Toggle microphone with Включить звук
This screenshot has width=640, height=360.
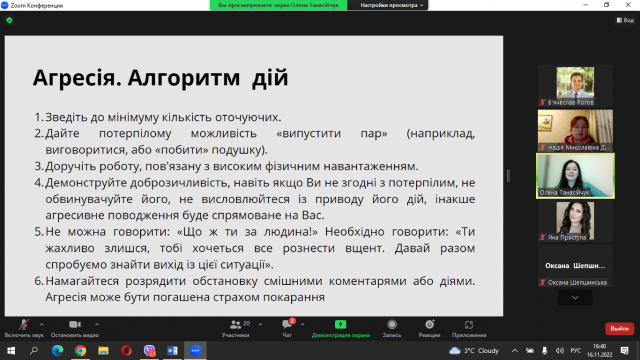click(24, 329)
